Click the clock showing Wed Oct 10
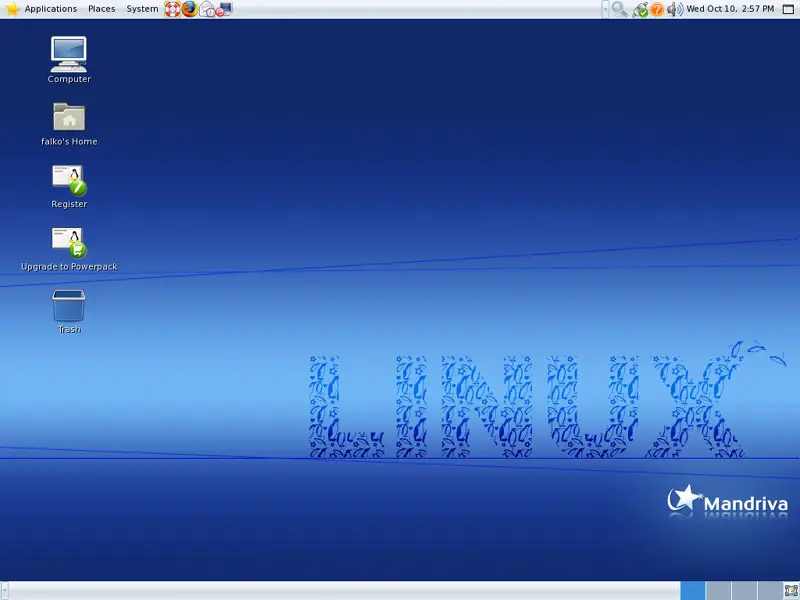 [x=730, y=9]
